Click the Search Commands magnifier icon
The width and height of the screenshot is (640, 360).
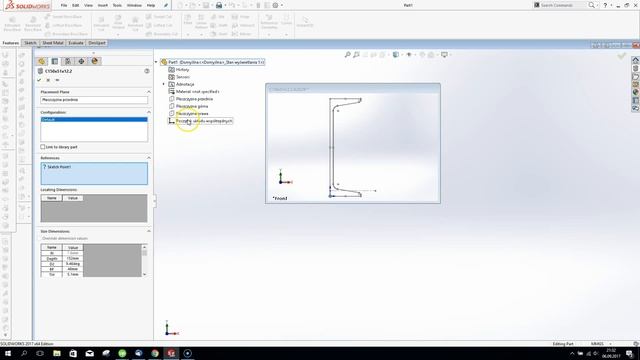591,5
